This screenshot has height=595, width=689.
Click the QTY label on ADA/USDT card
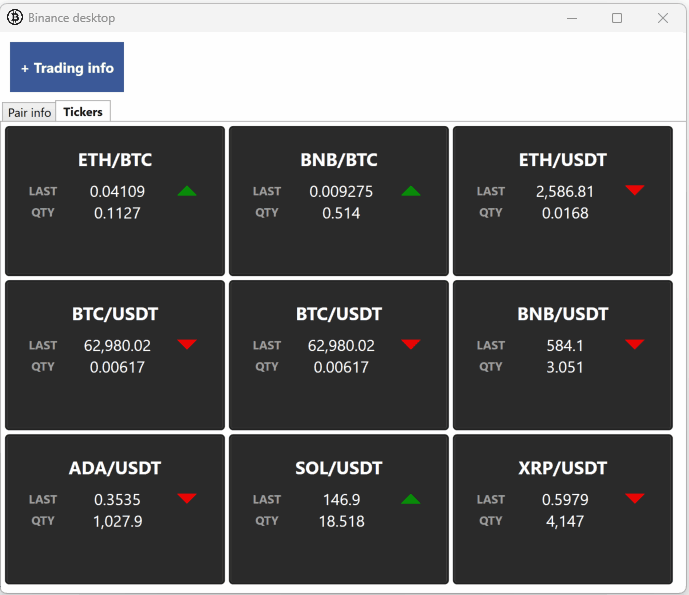[43, 521]
